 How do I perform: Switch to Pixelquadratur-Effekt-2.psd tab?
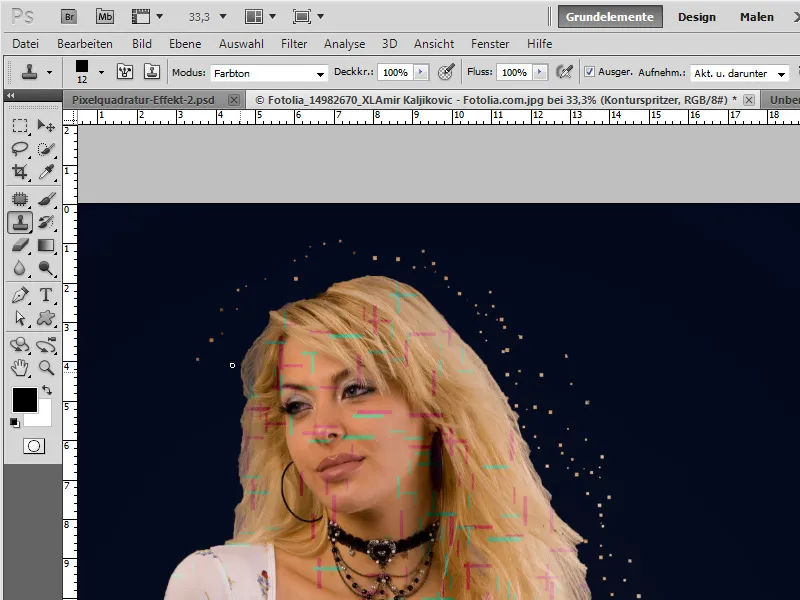pyautogui.click(x=143, y=100)
